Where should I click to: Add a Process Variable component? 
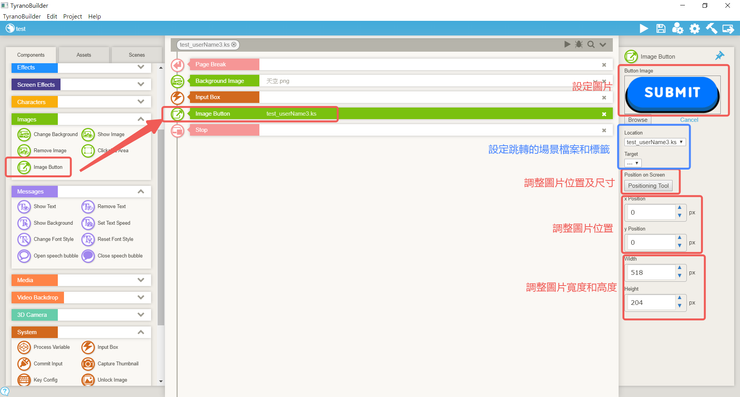[43, 347]
